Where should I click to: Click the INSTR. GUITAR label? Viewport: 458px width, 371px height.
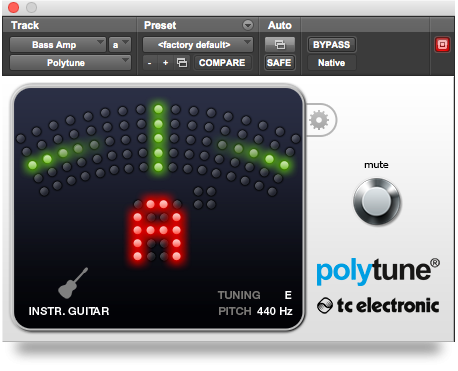69,311
